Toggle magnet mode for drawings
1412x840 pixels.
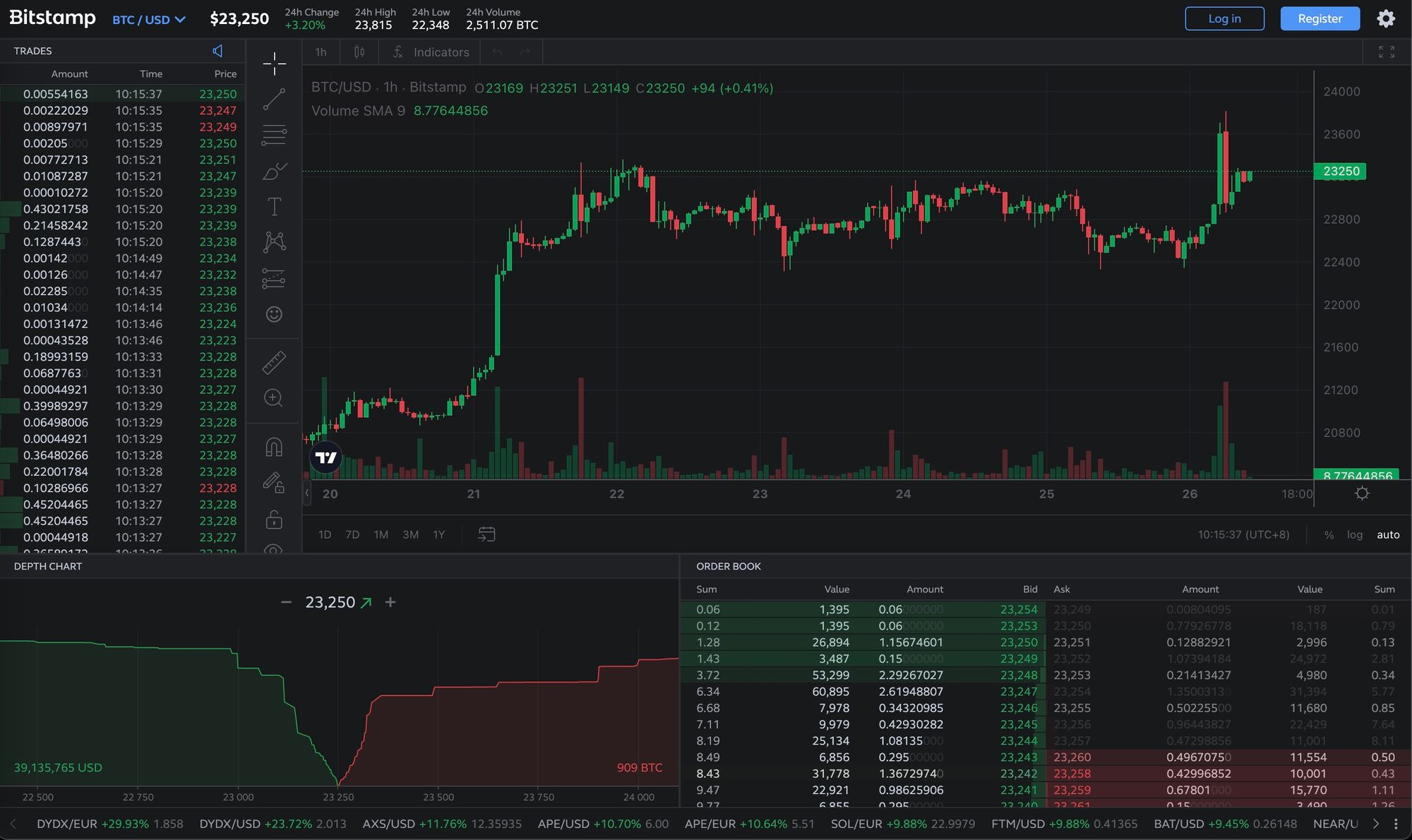[x=274, y=447]
